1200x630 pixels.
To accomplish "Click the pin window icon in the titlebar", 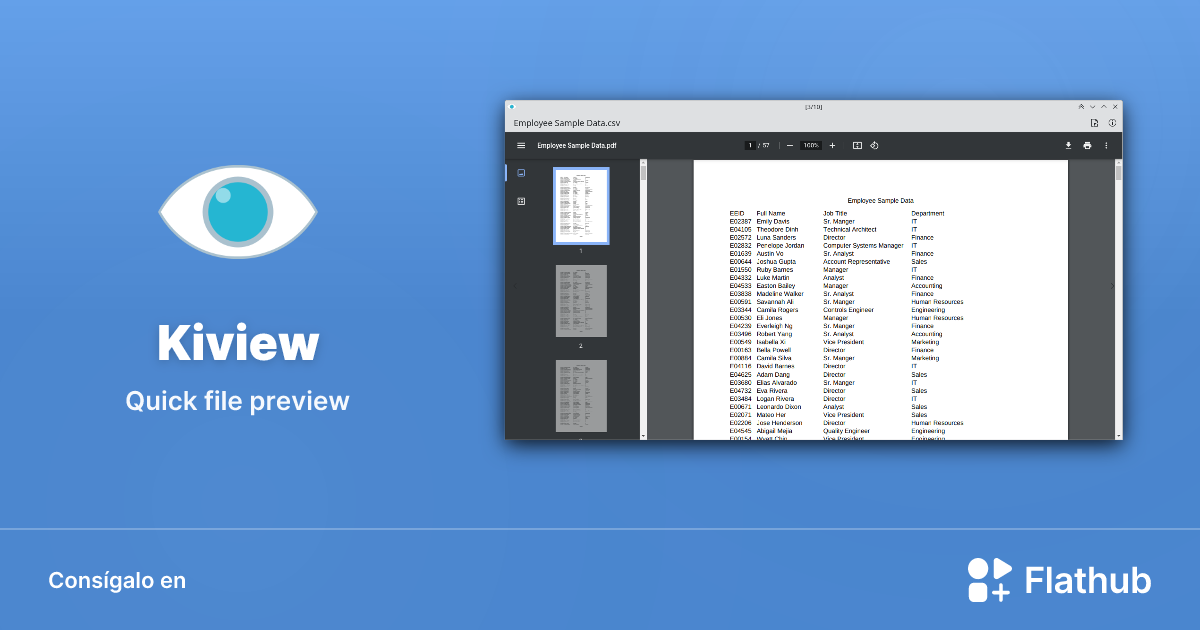I will click(1081, 106).
